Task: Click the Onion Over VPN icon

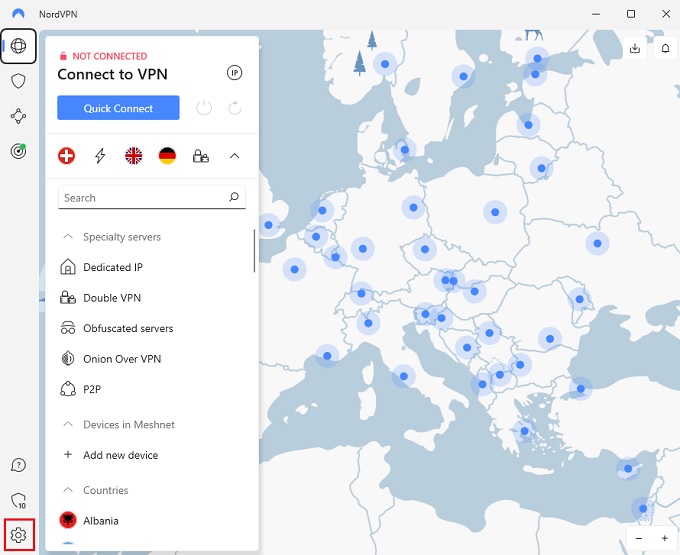Action: 68,359
